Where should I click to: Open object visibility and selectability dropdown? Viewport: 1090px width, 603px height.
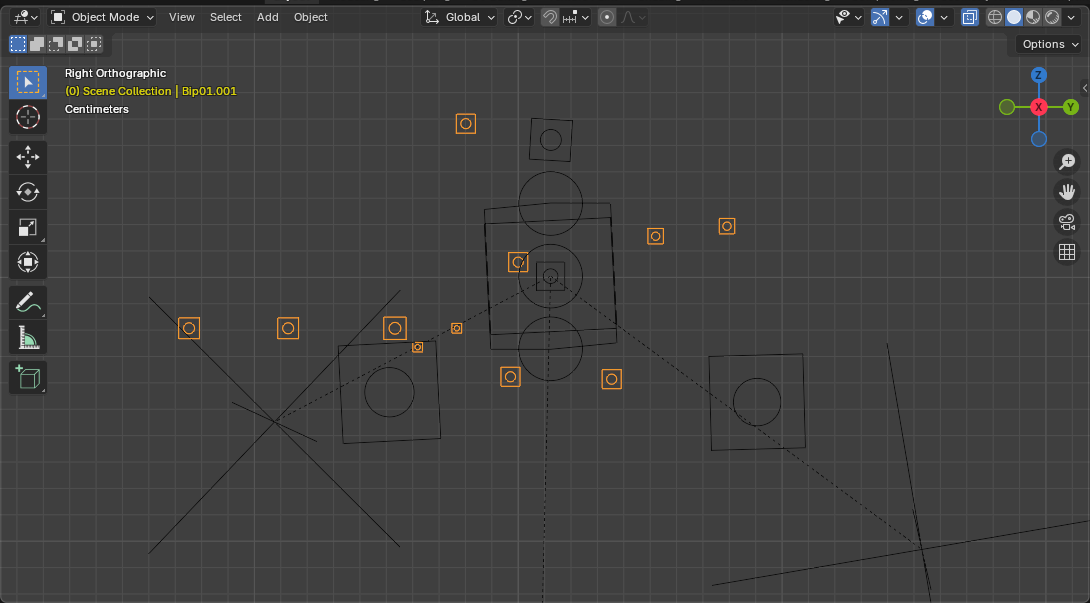point(849,17)
